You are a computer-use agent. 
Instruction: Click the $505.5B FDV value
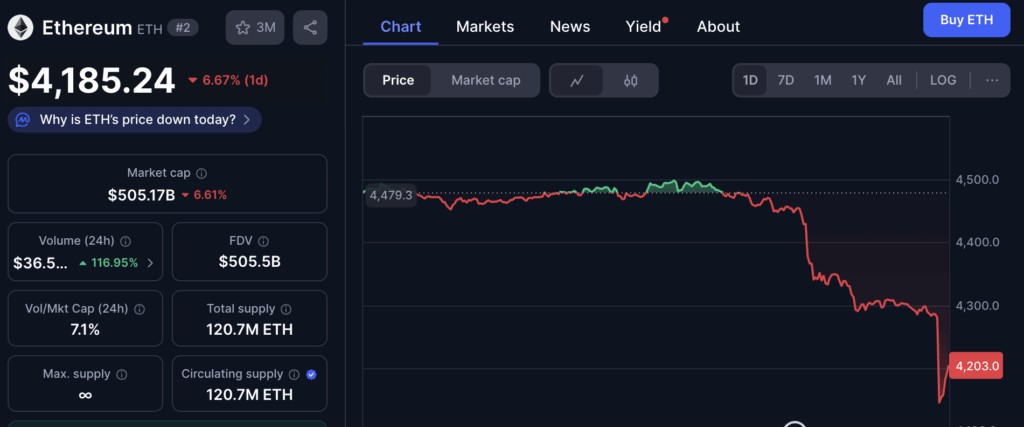point(249,262)
